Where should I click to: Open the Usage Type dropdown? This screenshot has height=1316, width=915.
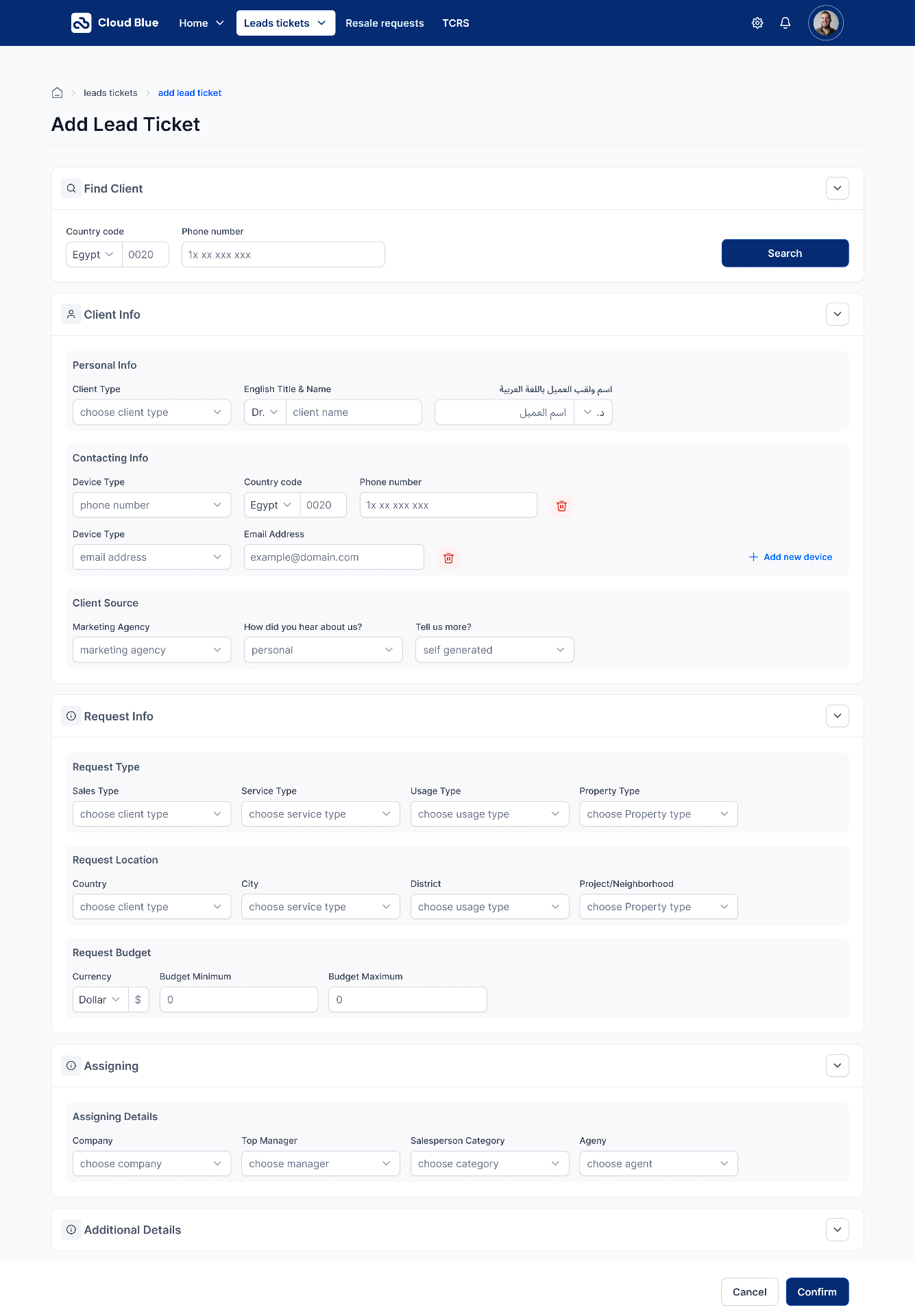489,814
